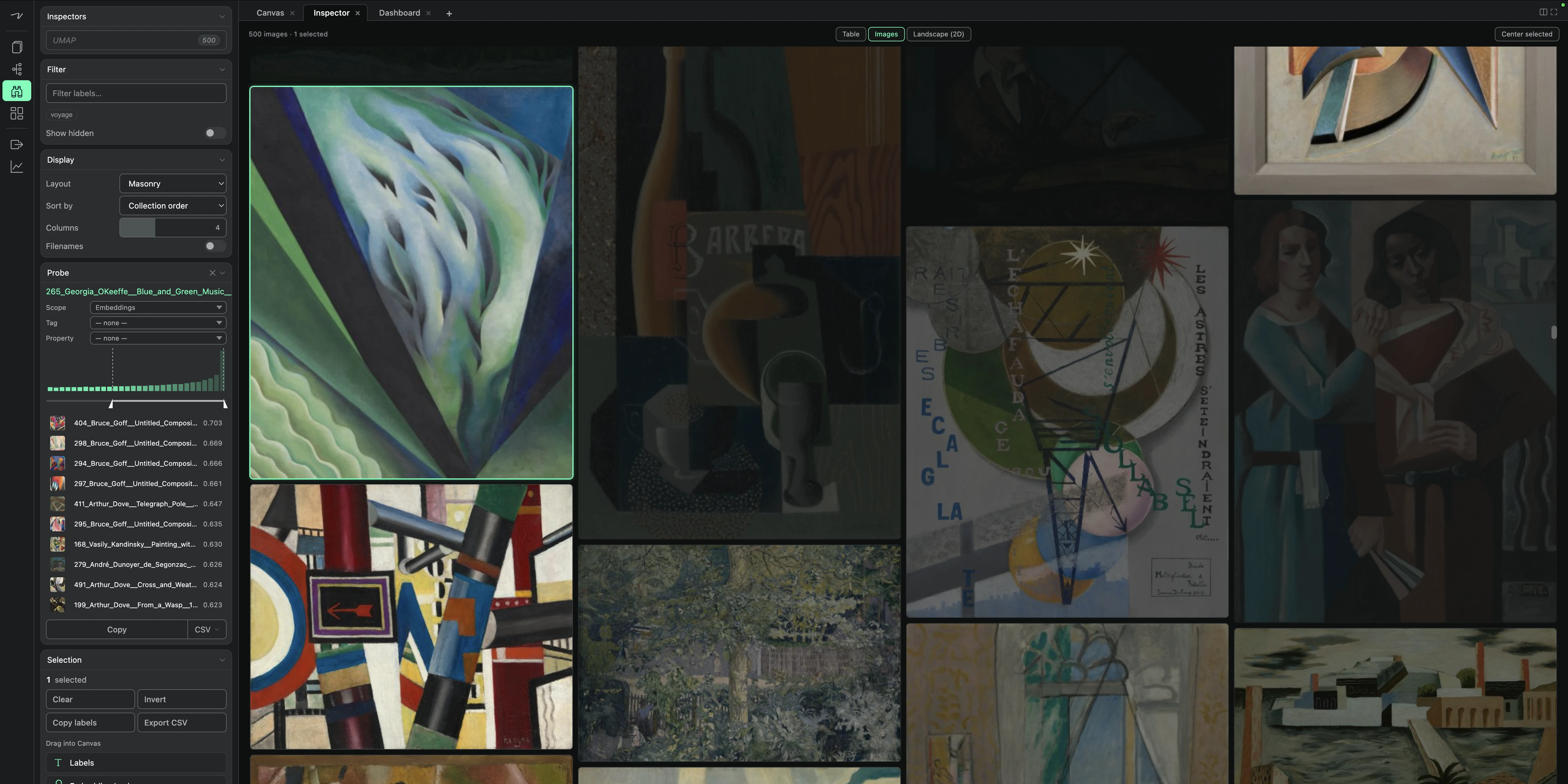Close the Inspector tab
This screenshot has height=784, width=1568.
357,13
